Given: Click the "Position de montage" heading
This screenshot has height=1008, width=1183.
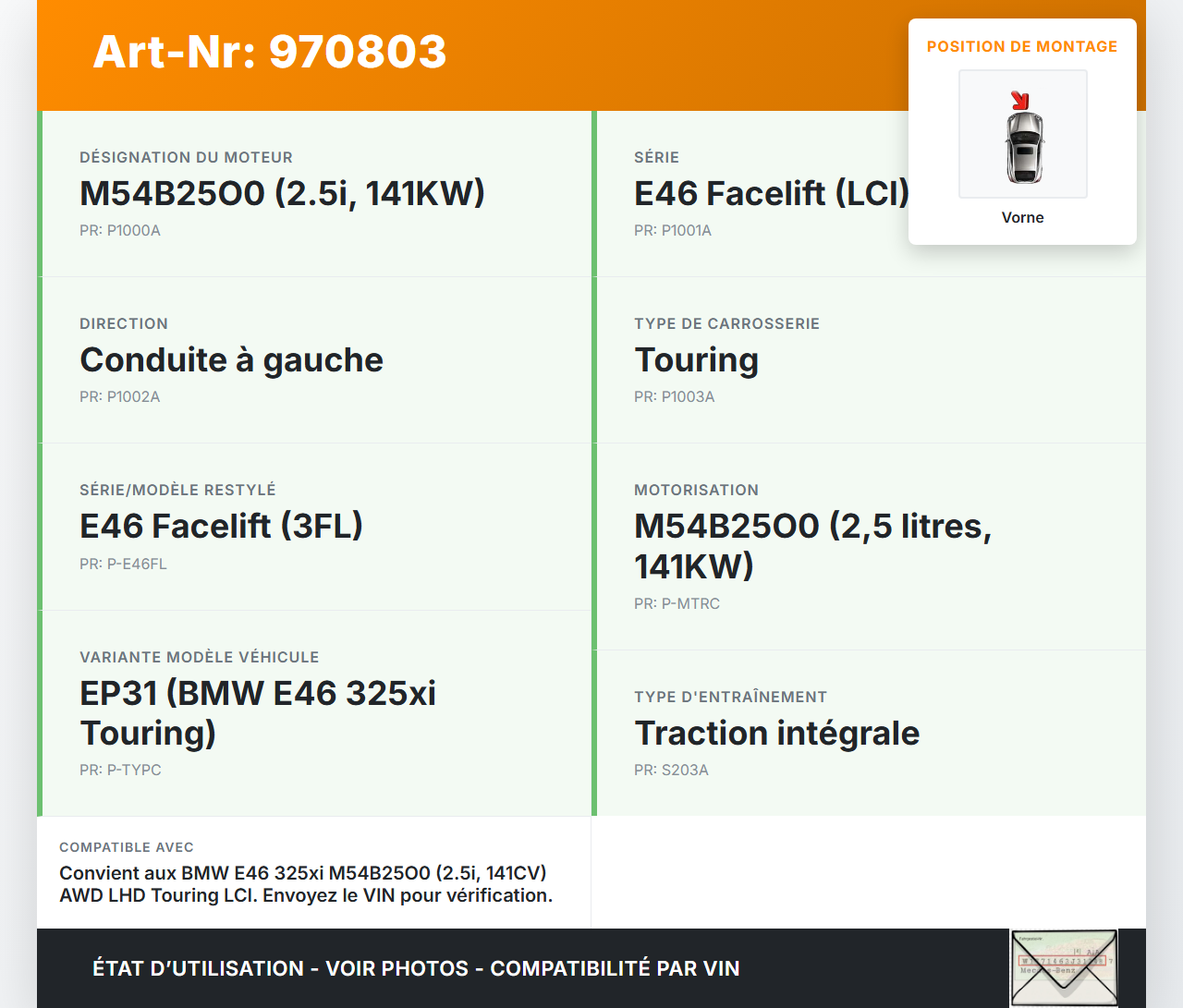Looking at the screenshot, I should [1021, 46].
